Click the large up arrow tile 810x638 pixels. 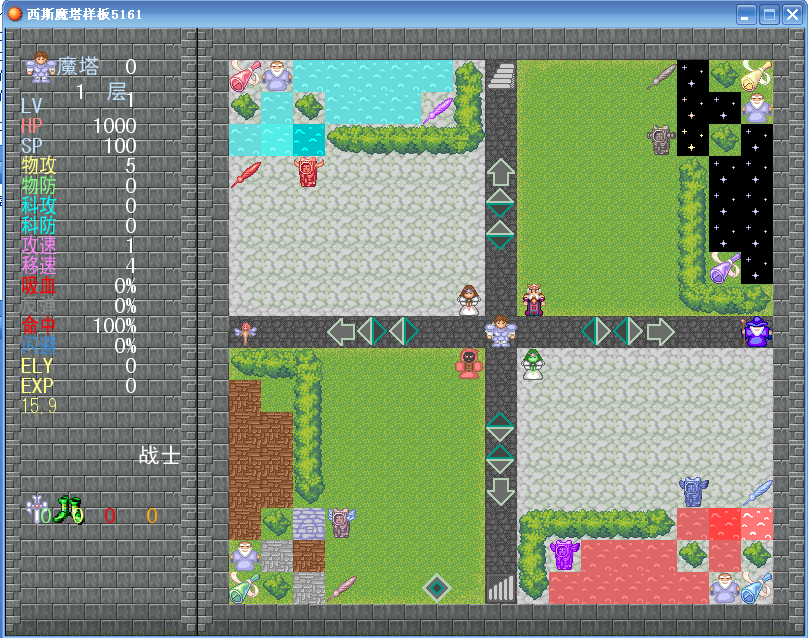tap(501, 172)
